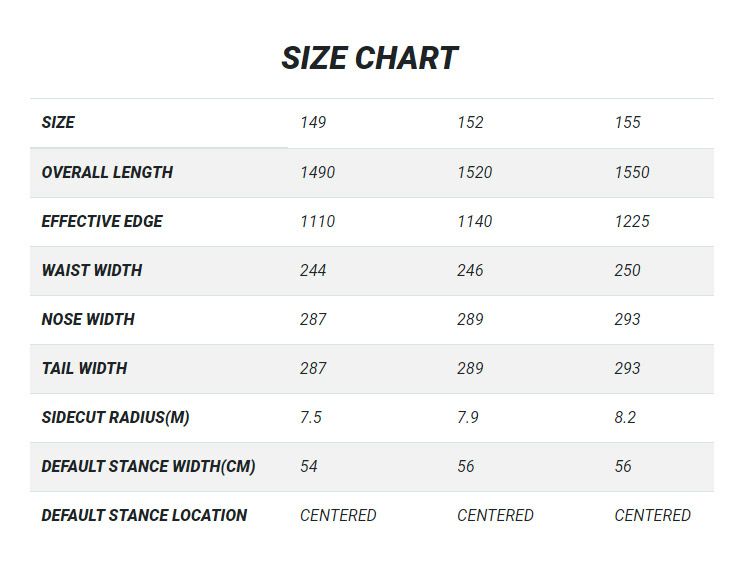Click the EFFECTIVE EDGE row label
The image size is (740, 580).
102,221
